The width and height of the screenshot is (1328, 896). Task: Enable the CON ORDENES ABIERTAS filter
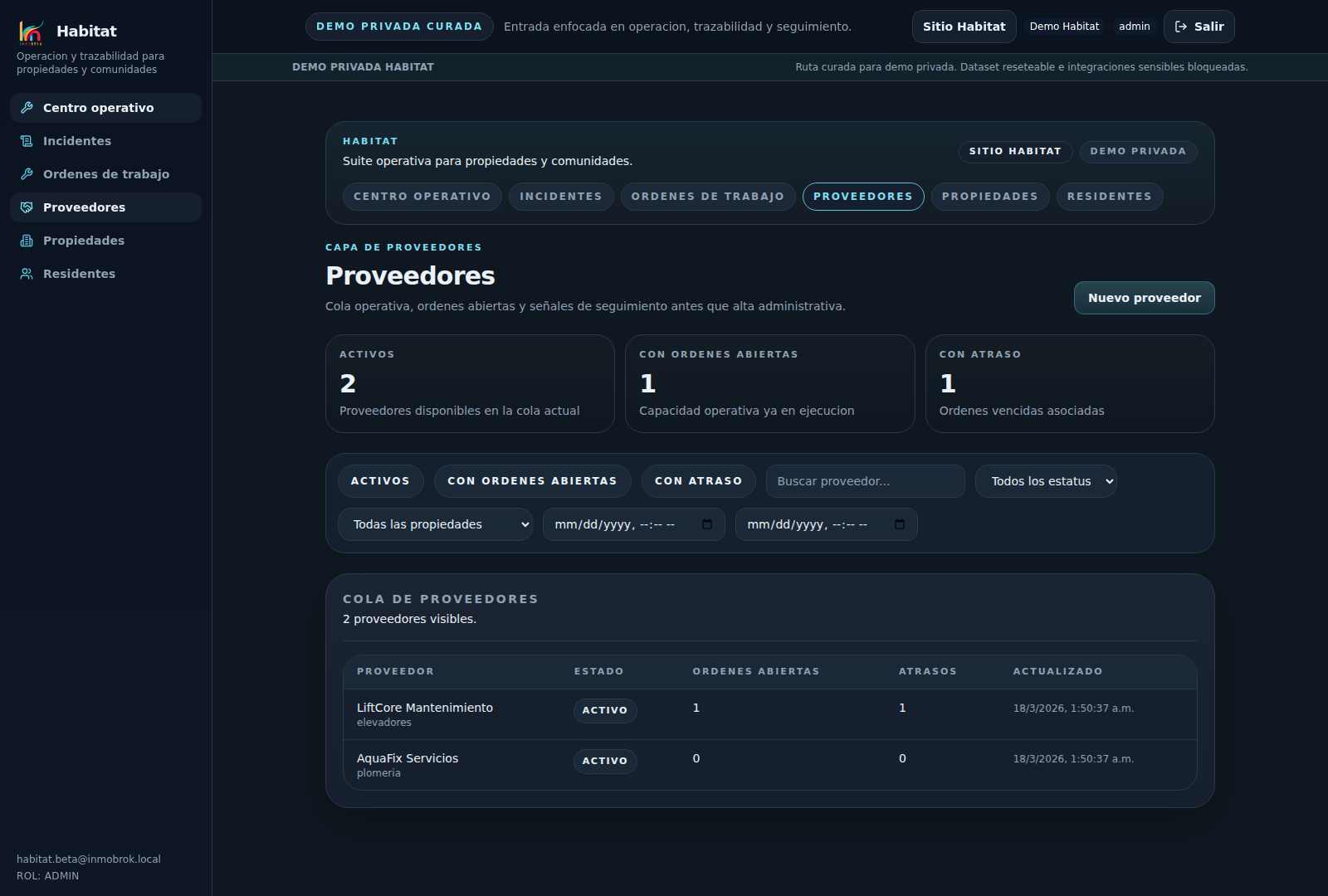532,480
